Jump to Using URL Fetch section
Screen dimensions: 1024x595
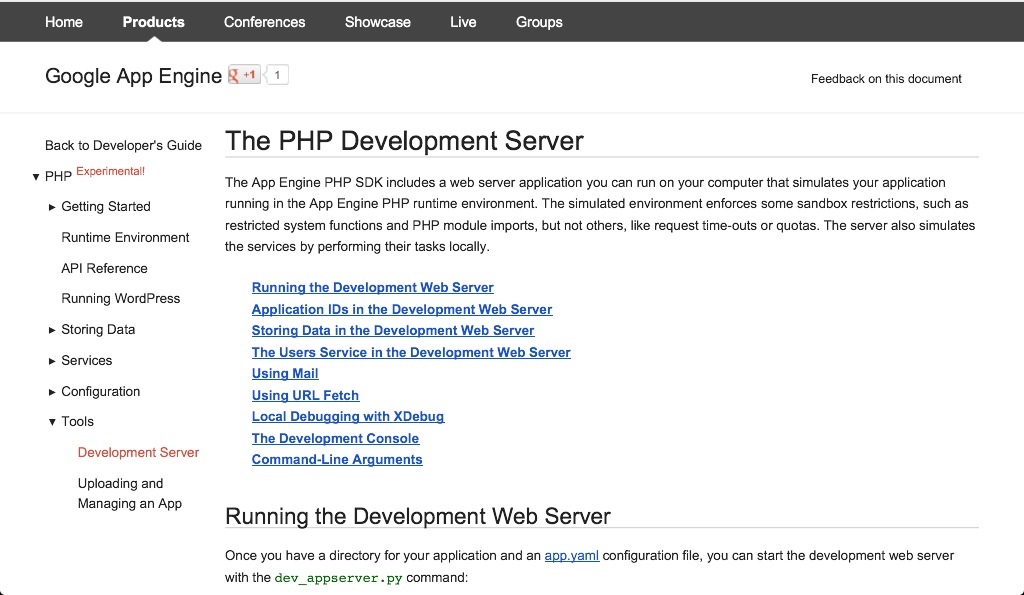[x=306, y=395]
